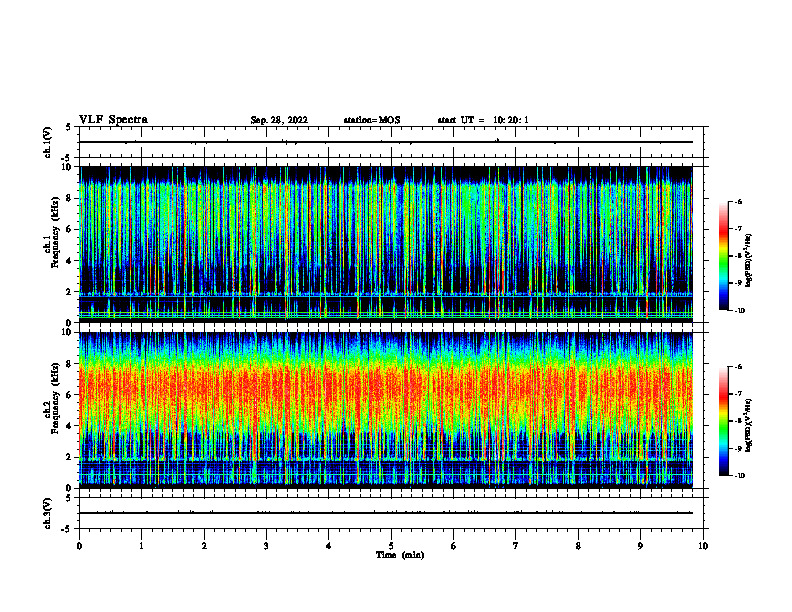Click the 'ch.3(V)' waveform axis label
Viewport: 792px width, 612px height.
[x=48, y=513]
